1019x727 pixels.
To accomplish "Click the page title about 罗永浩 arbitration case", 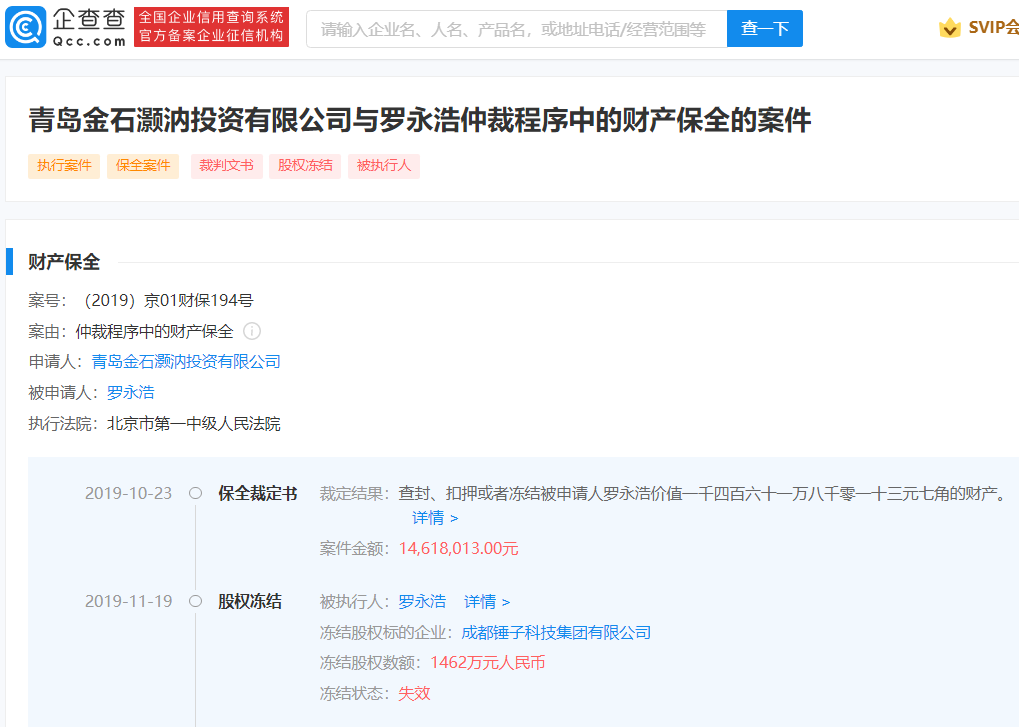I will (420, 120).
